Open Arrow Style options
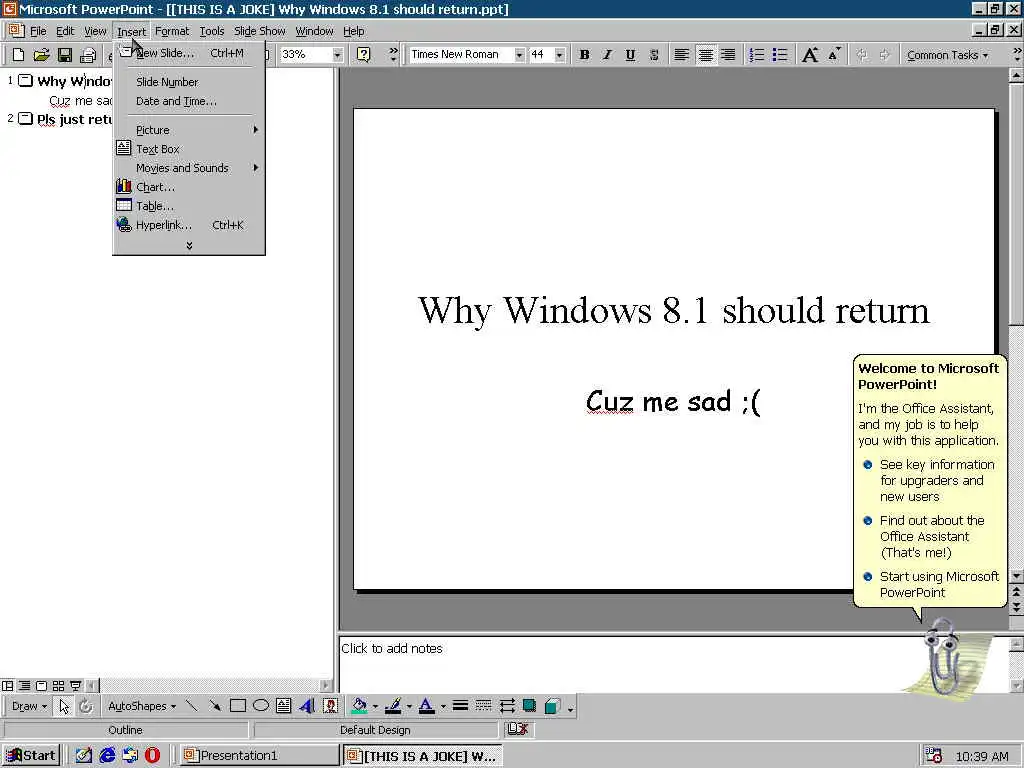 [x=507, y=706]
